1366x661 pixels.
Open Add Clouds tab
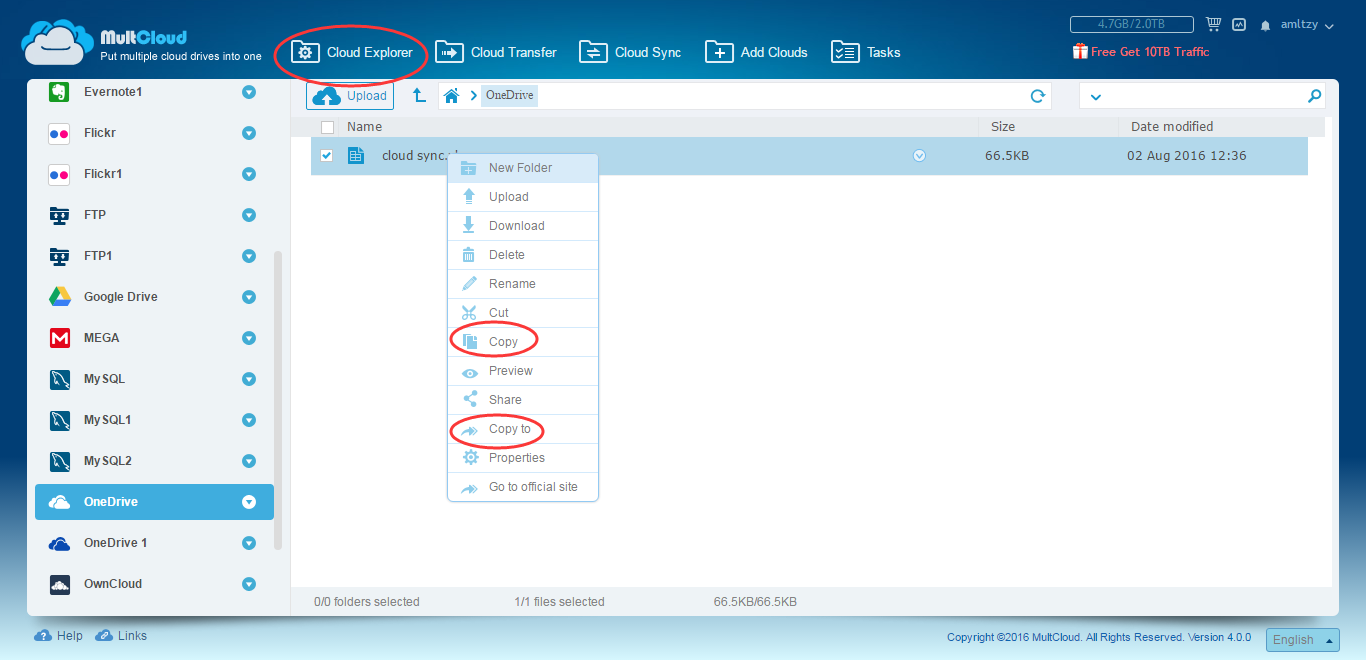pos(756,52)
